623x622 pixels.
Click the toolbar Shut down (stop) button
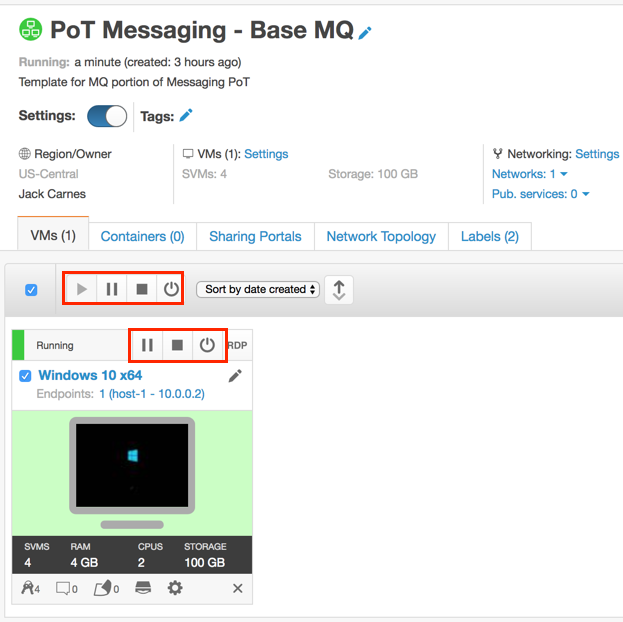(x=141, y=289)
